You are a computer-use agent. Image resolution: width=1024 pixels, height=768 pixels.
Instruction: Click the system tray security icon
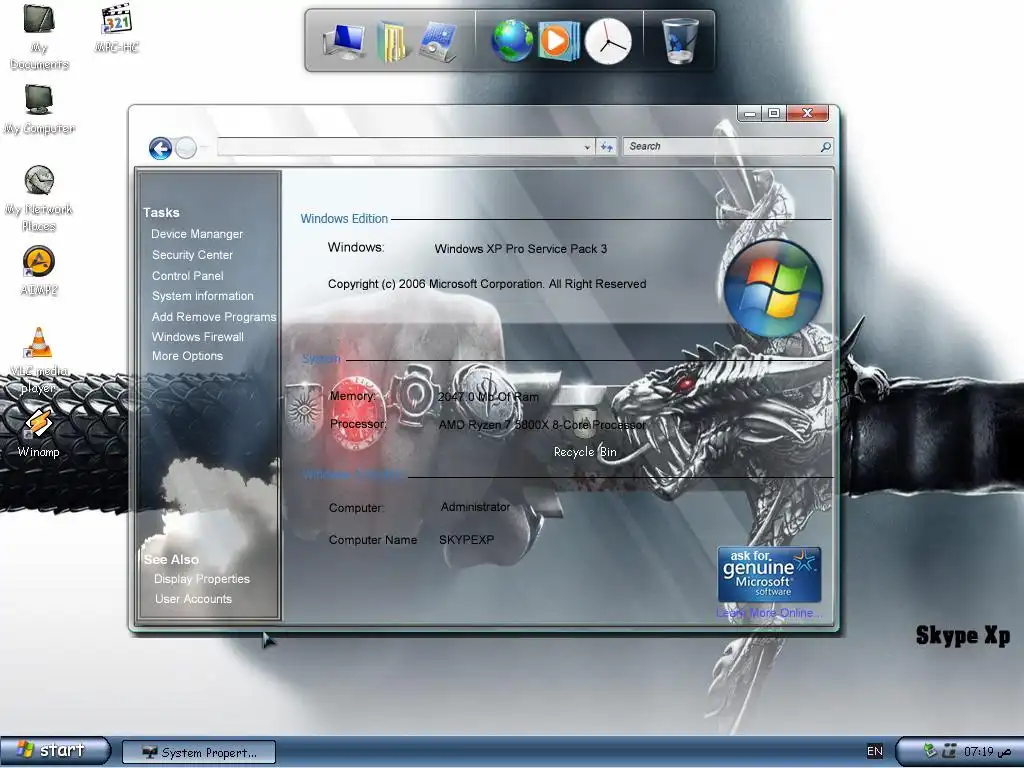coord(930,751)
